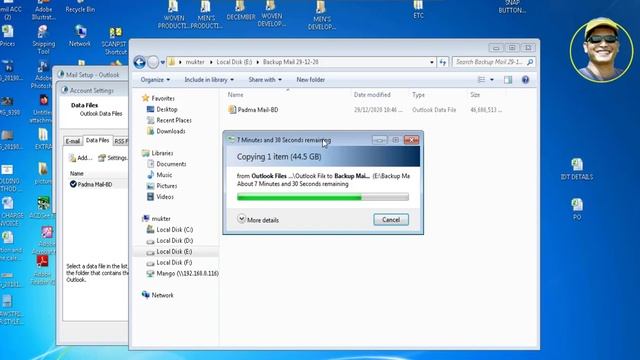Open Local Disk (F:)
Viewport: 640px width, 360px height.
tap(174, 263)
